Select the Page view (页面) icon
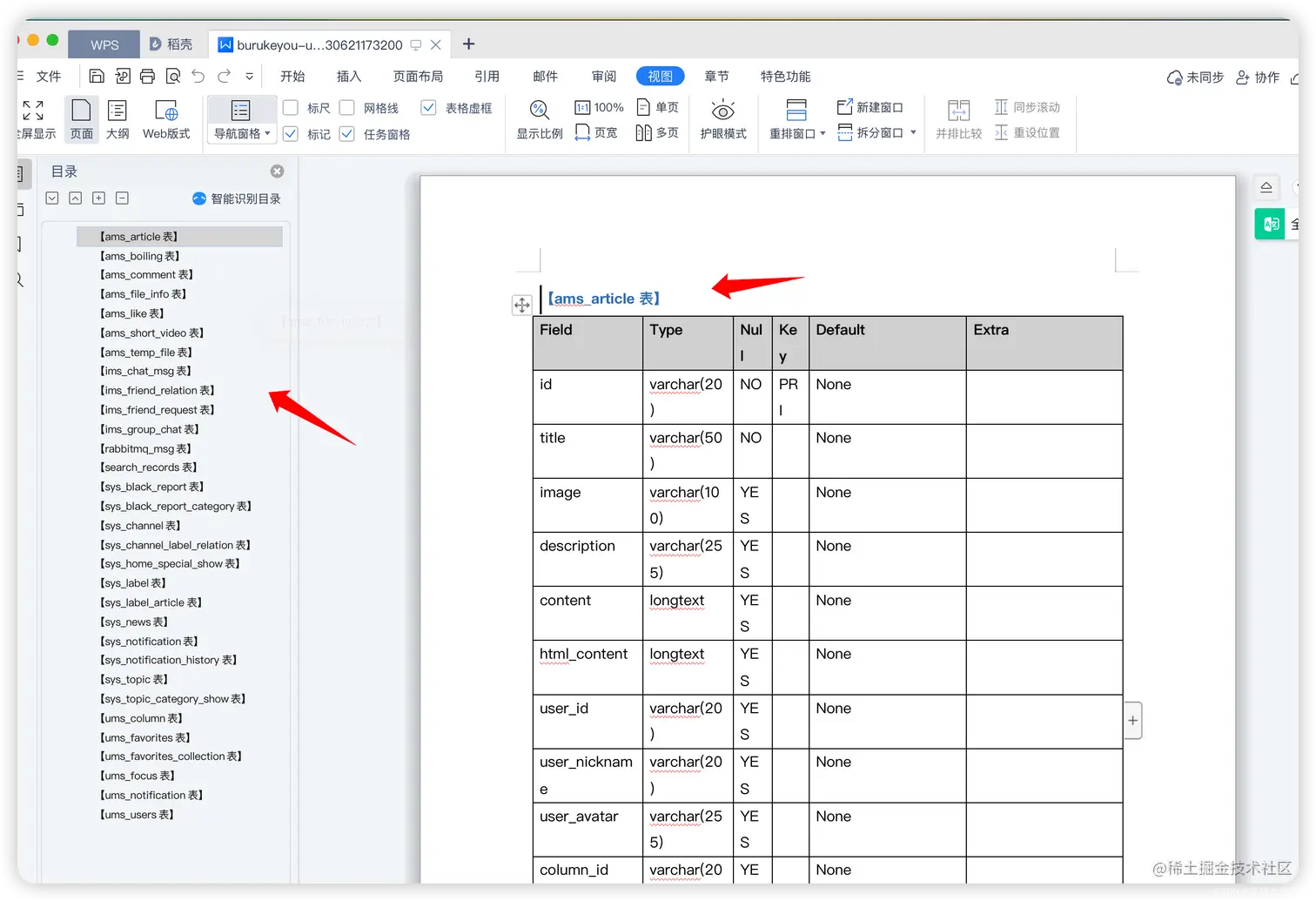Image resolution: width=1316 pixels, height=901 pixels. (x=81, y=119)
